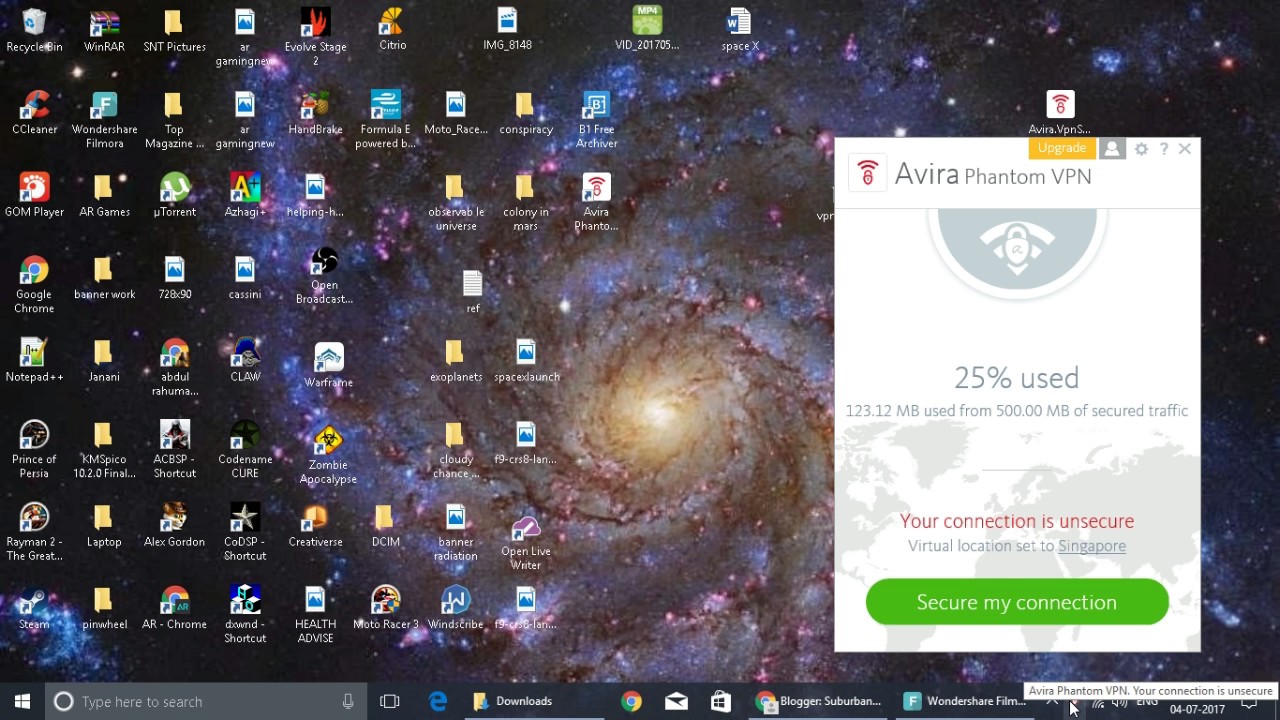Close the Avira Phantom VPN window

pyautogui.click(x=1185, y=149)
